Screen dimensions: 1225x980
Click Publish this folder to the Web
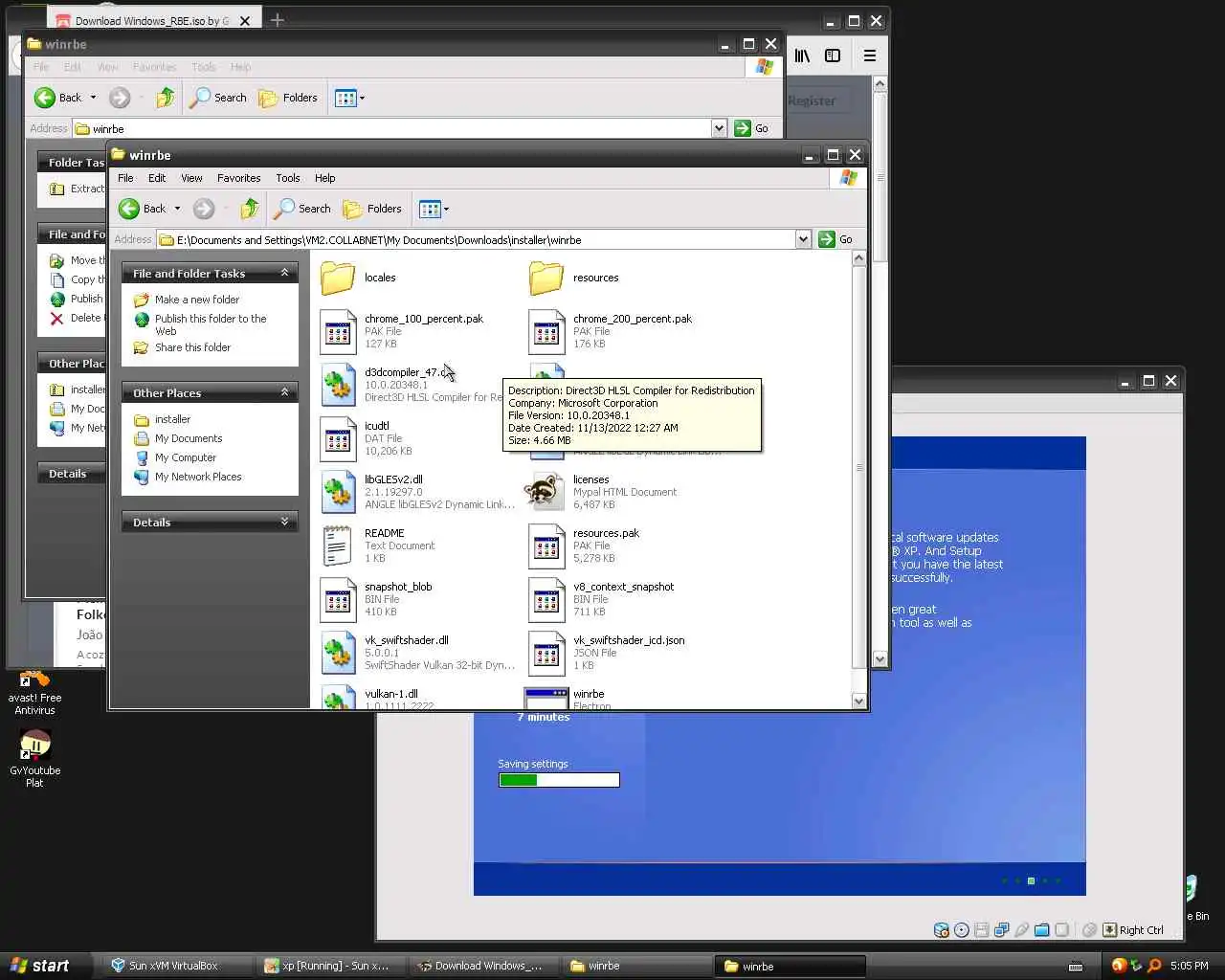211,324
